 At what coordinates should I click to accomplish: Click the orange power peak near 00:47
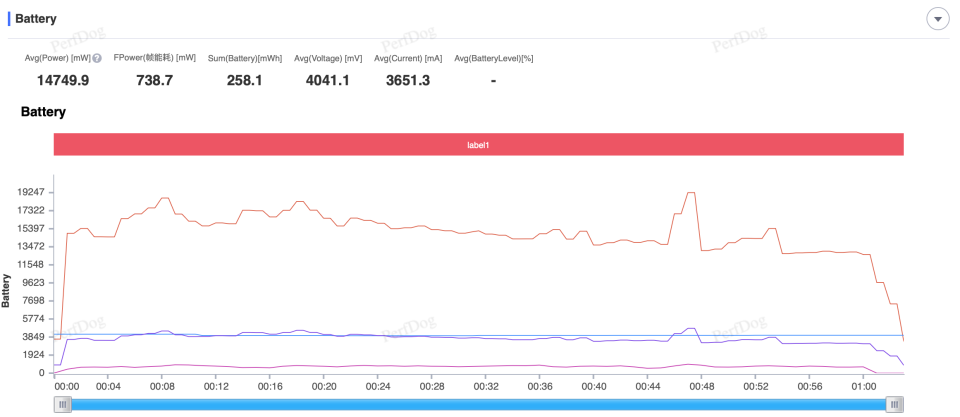point(691,192)
